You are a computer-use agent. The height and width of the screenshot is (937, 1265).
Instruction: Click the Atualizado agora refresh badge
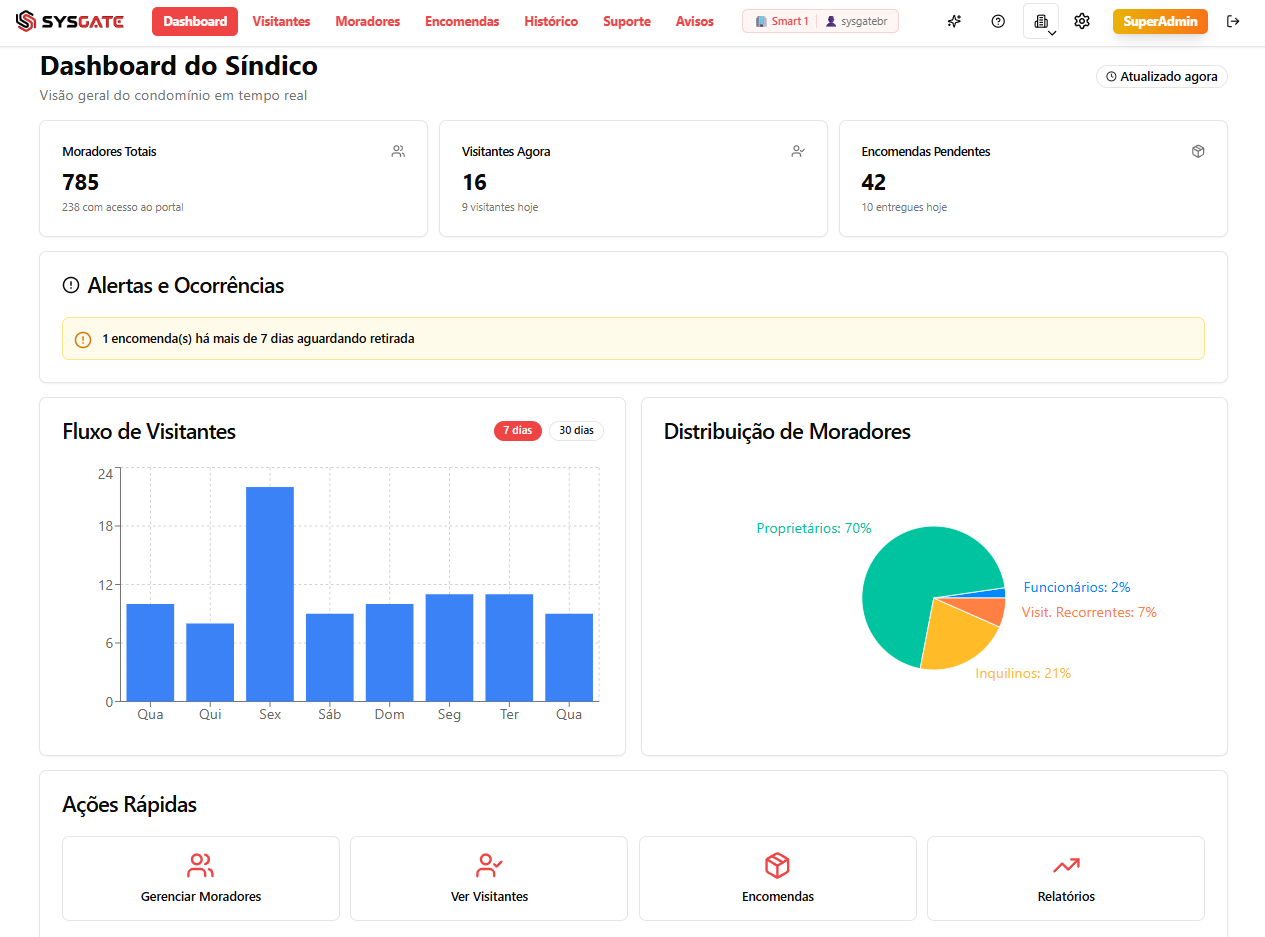click(1162, 76)
